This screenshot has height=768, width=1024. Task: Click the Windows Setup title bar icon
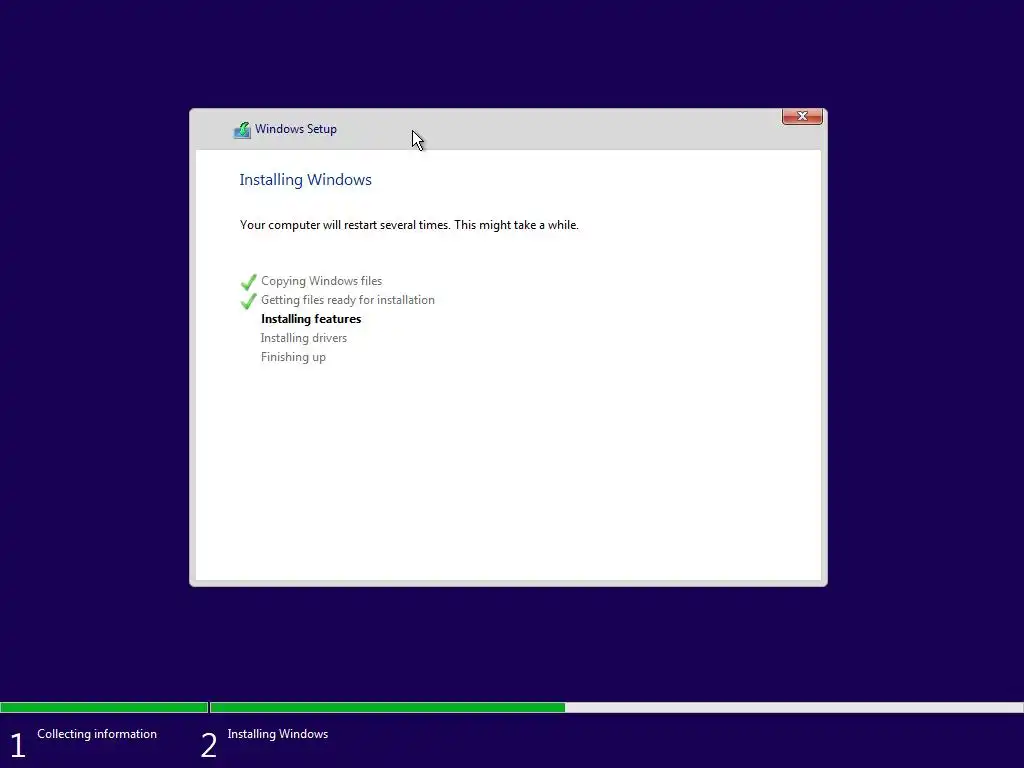click(242, 130)
